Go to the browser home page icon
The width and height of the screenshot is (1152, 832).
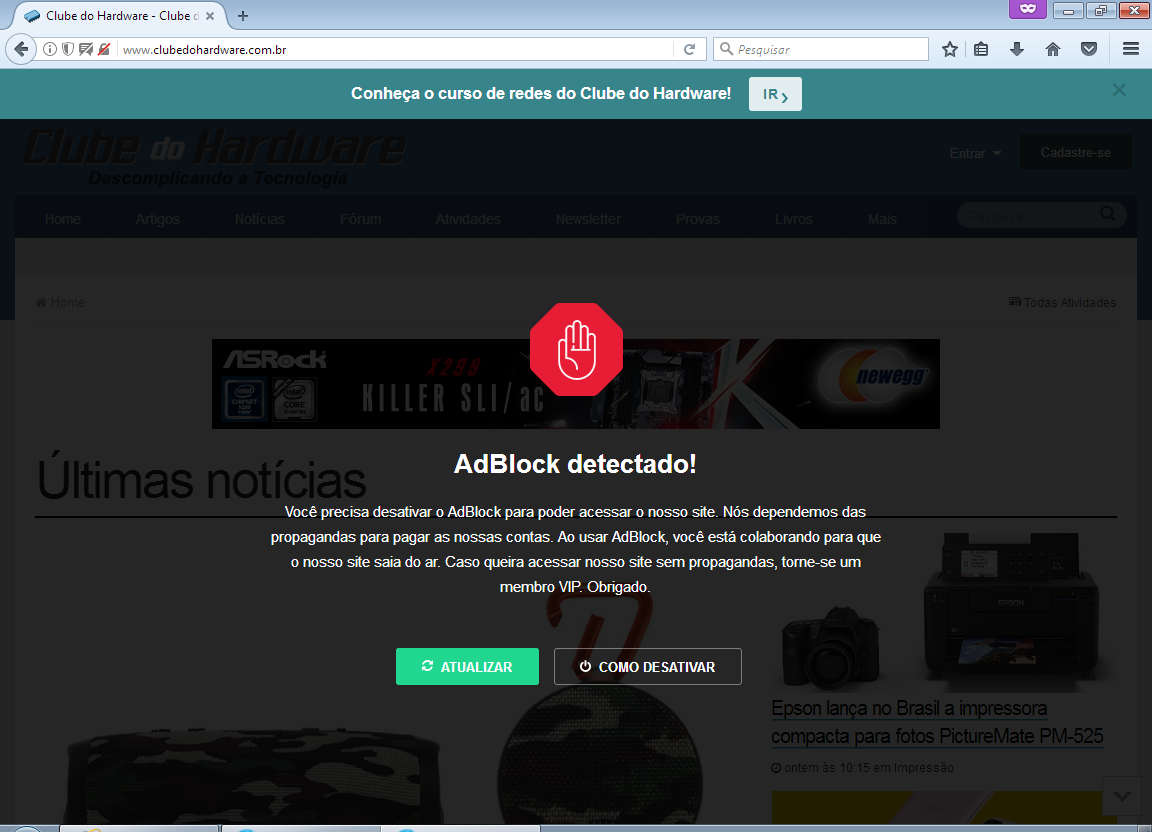point(1053,49)
